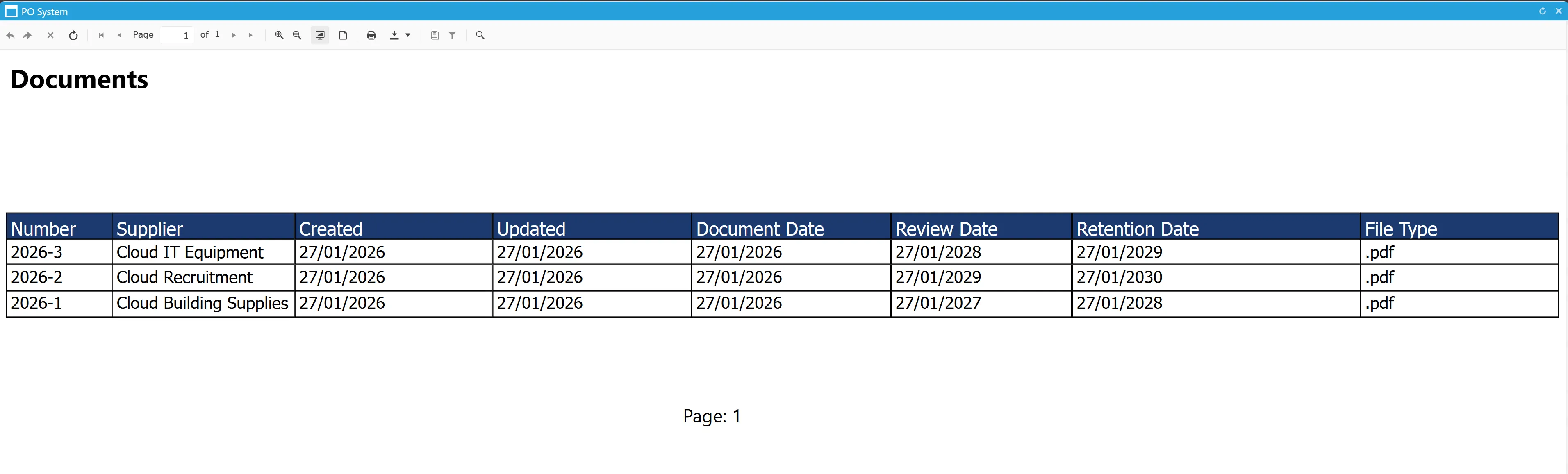Image resolution: width=1568 pixels, height=474 pixels.
Task: Click .pdf file type for 2026-2
Action: click(1379, 278)
